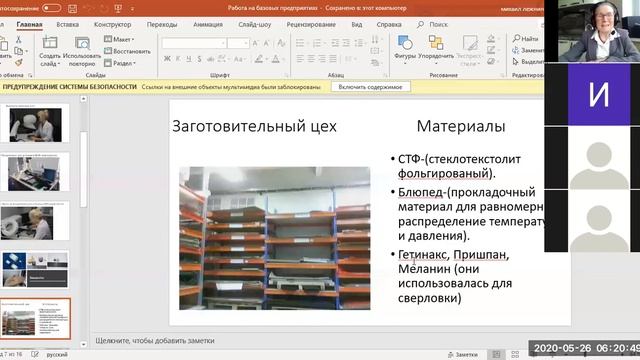Image resolution: width=640 pixels, height=360 pixels.
Task: Open the Рецензирование tab
Action: click(311, 24)
